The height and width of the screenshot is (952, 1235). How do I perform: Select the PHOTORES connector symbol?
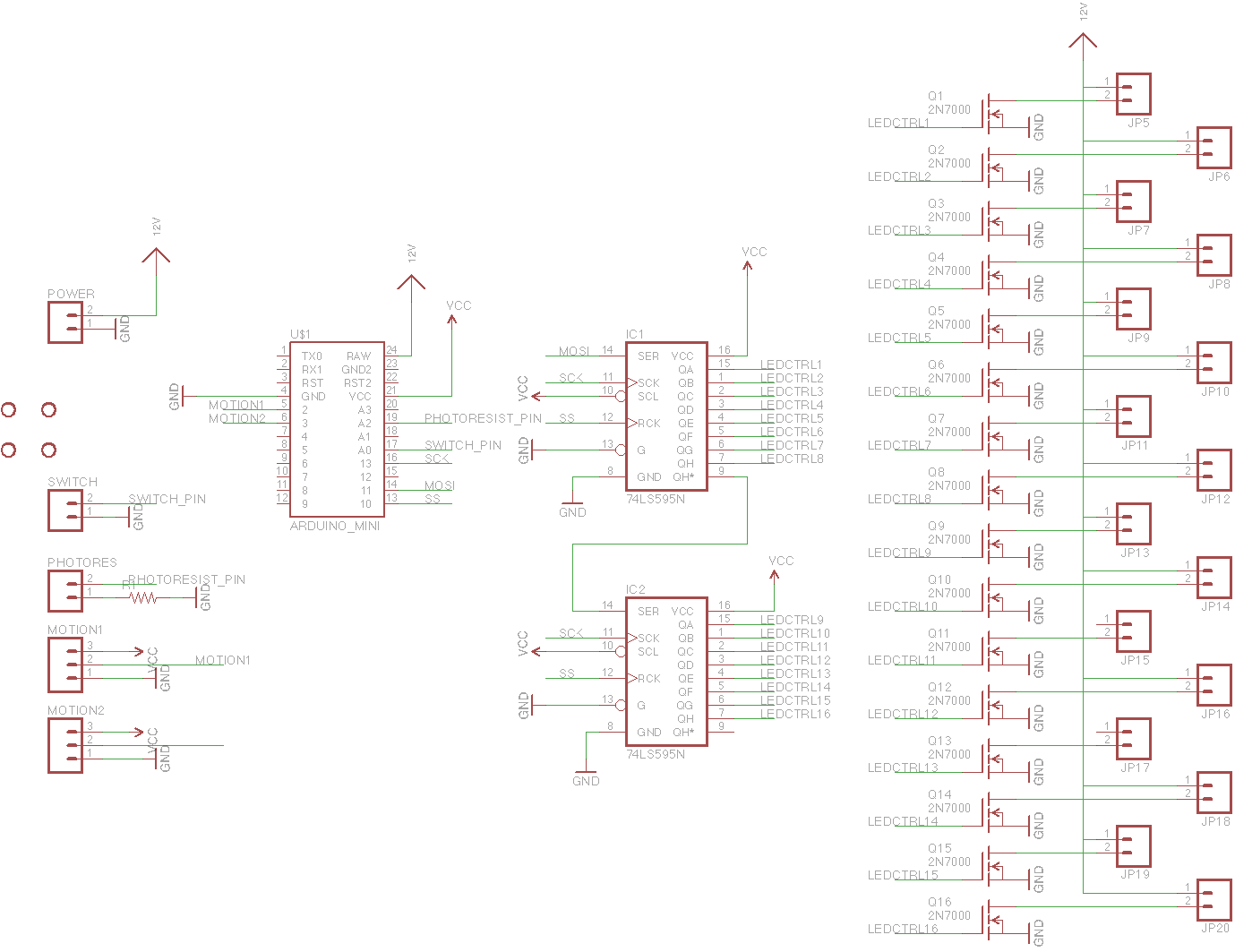65,591
